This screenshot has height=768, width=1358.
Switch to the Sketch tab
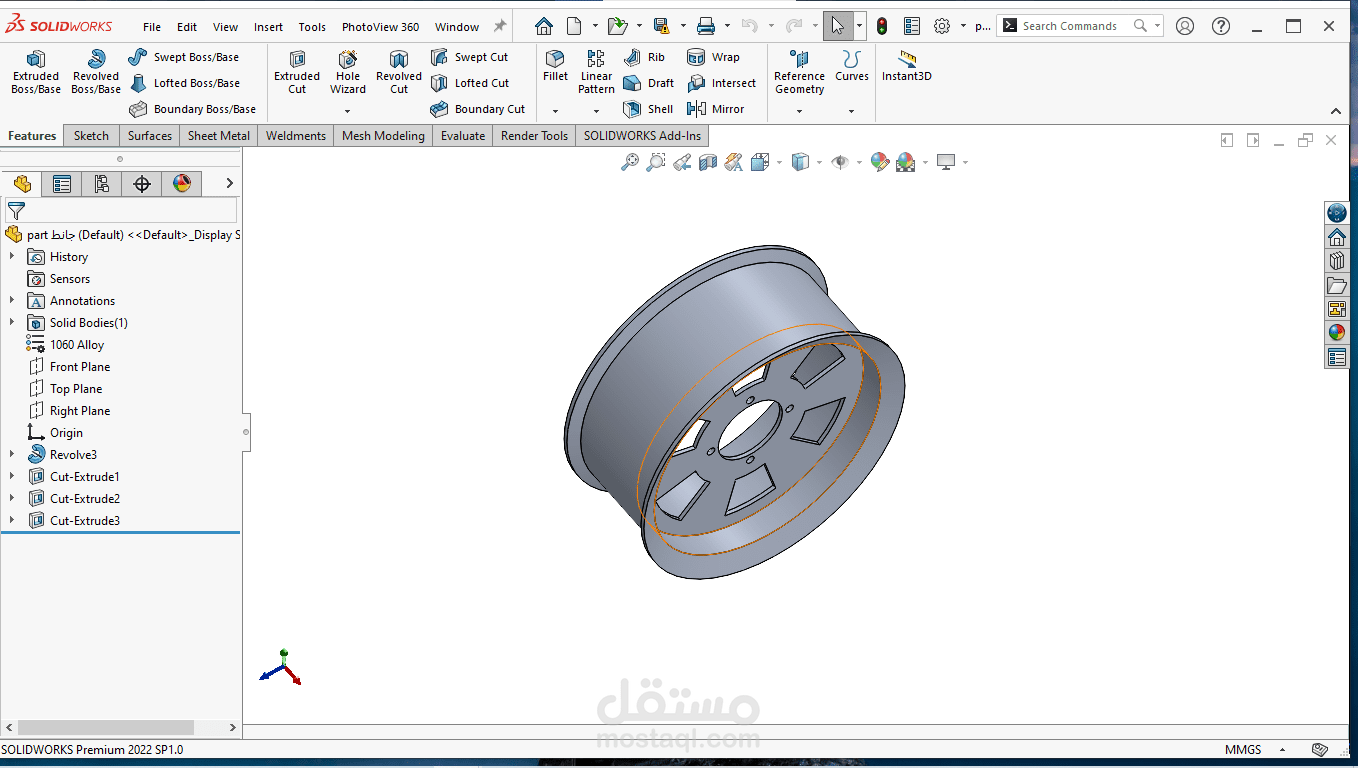point(91,136)
